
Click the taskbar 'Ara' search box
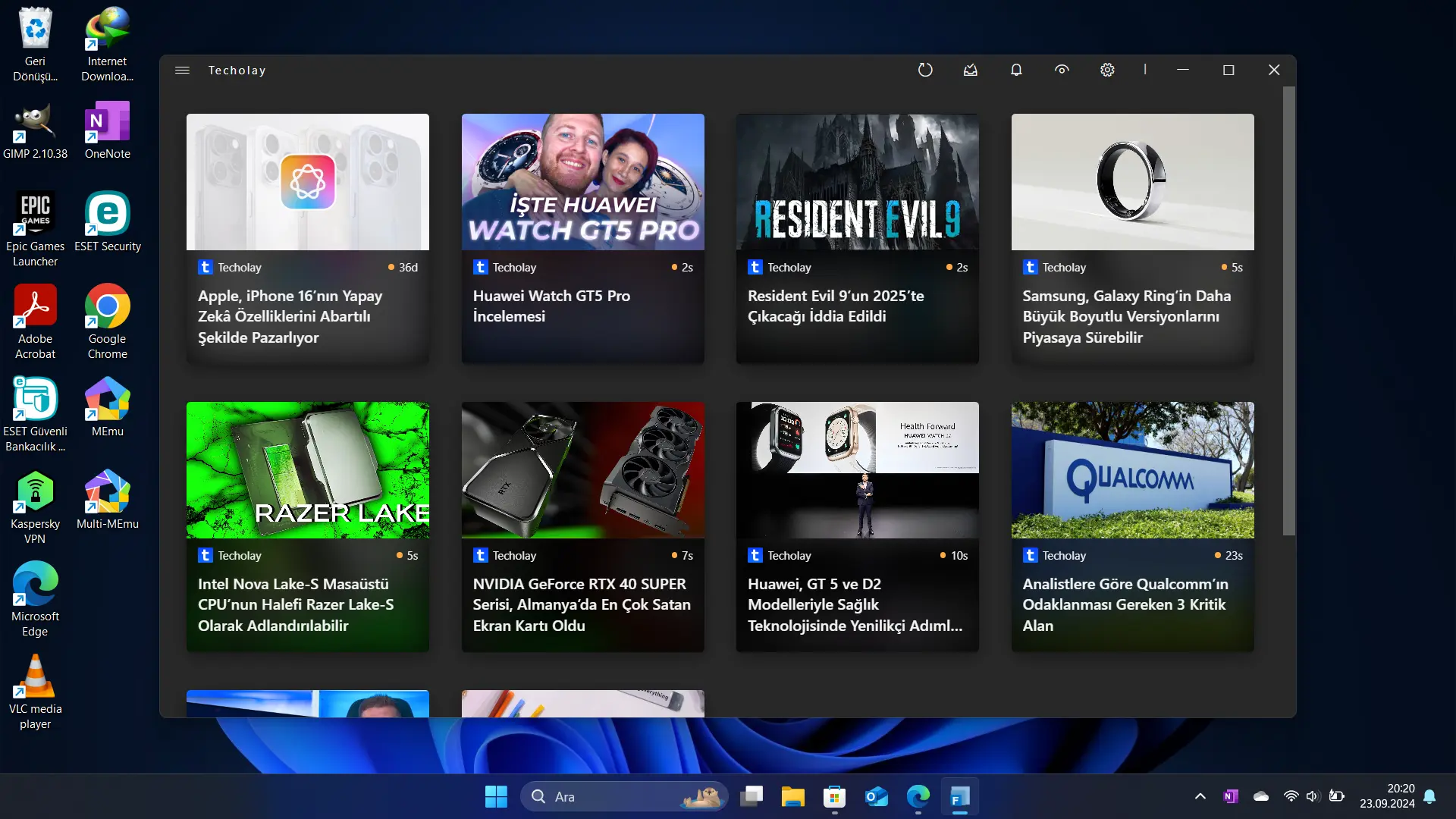click(x=624, y=797)
